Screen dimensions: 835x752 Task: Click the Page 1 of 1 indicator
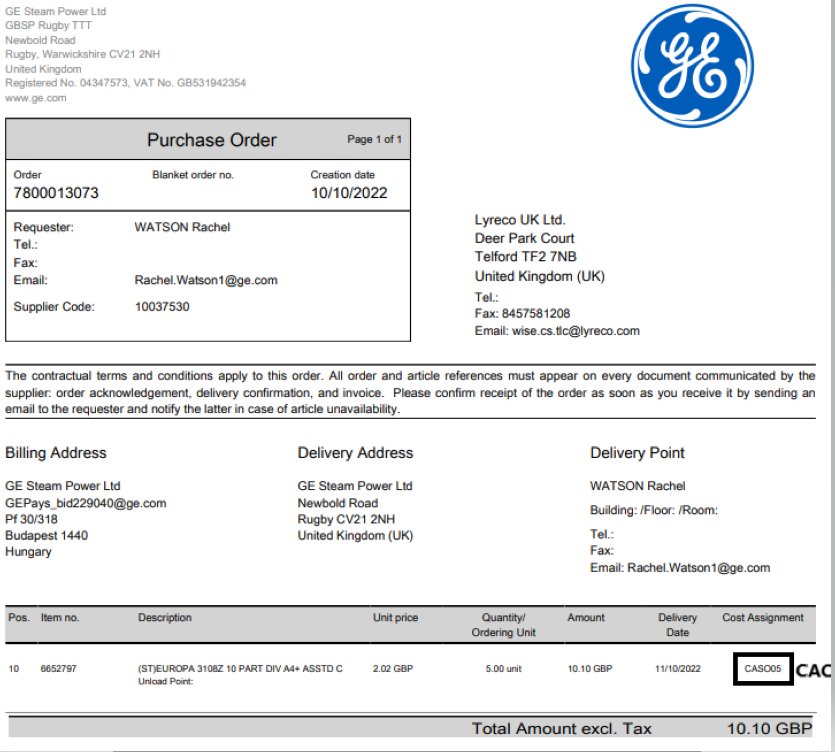[374, 140]
